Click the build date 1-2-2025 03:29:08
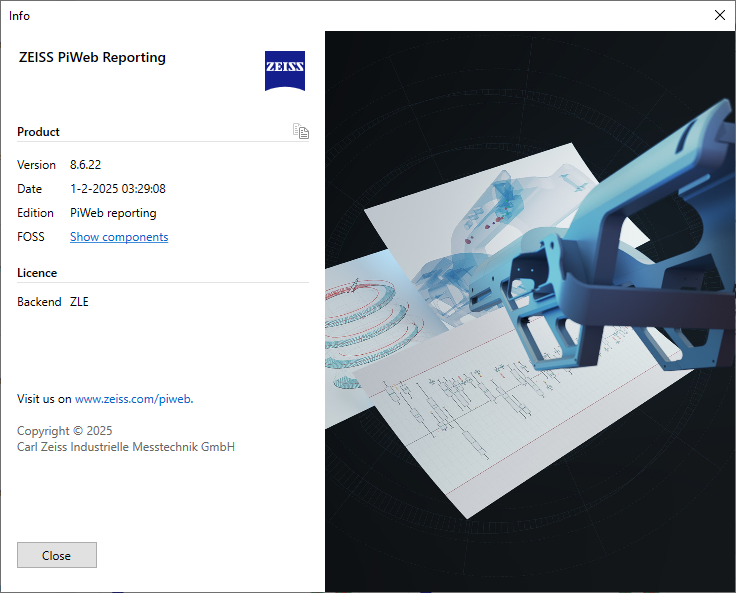The image size is (736, 593). point(117,188)
